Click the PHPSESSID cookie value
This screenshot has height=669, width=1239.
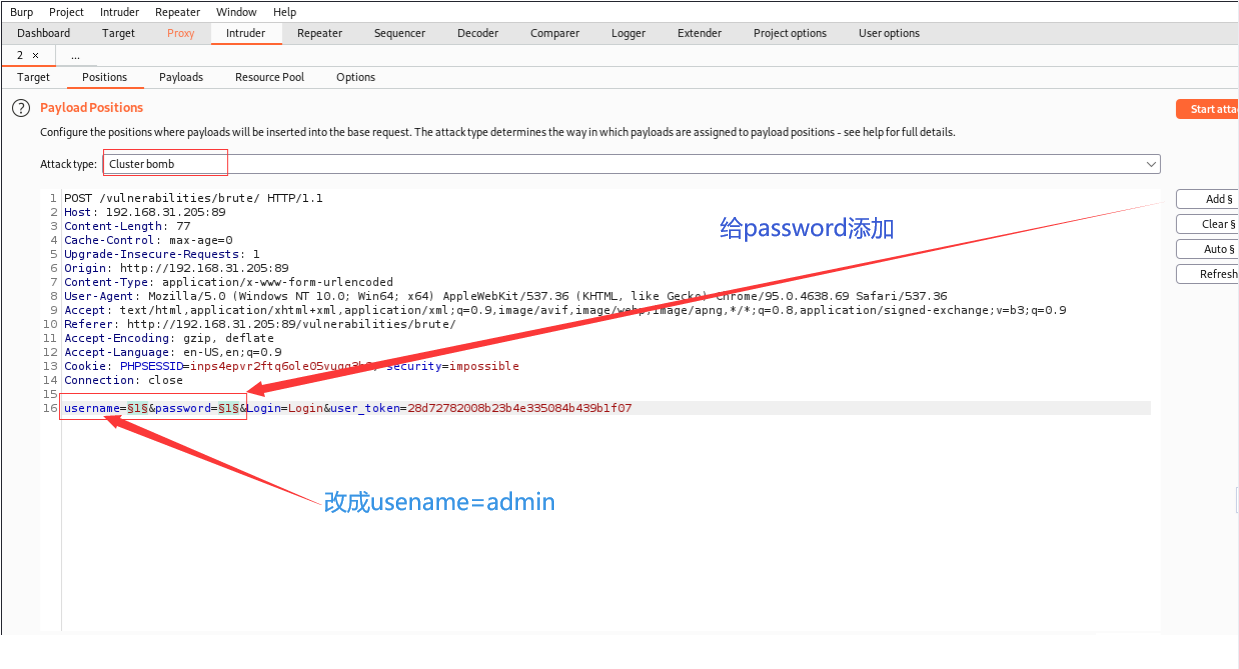click(284, 366)
